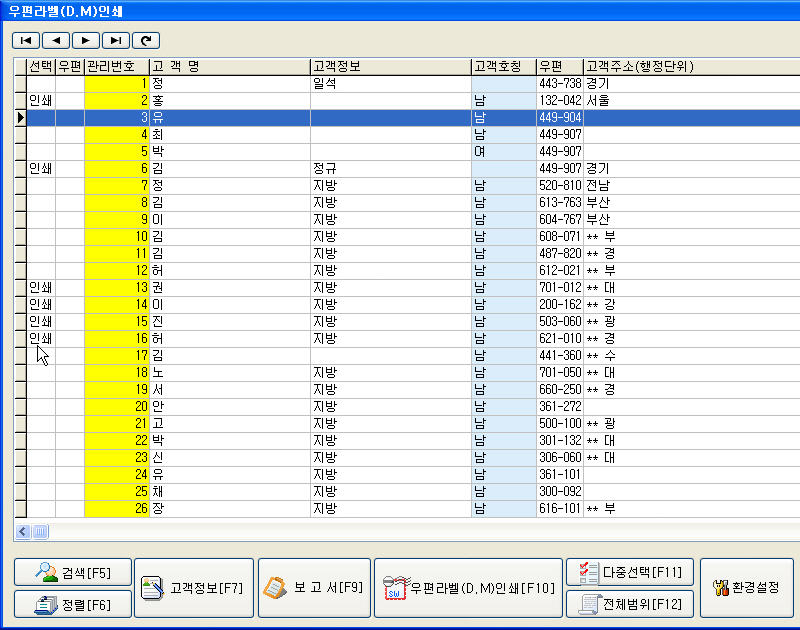Open 검색[F5] search button
The height and width of the screenshot is (630, 800).
[73, 572]
